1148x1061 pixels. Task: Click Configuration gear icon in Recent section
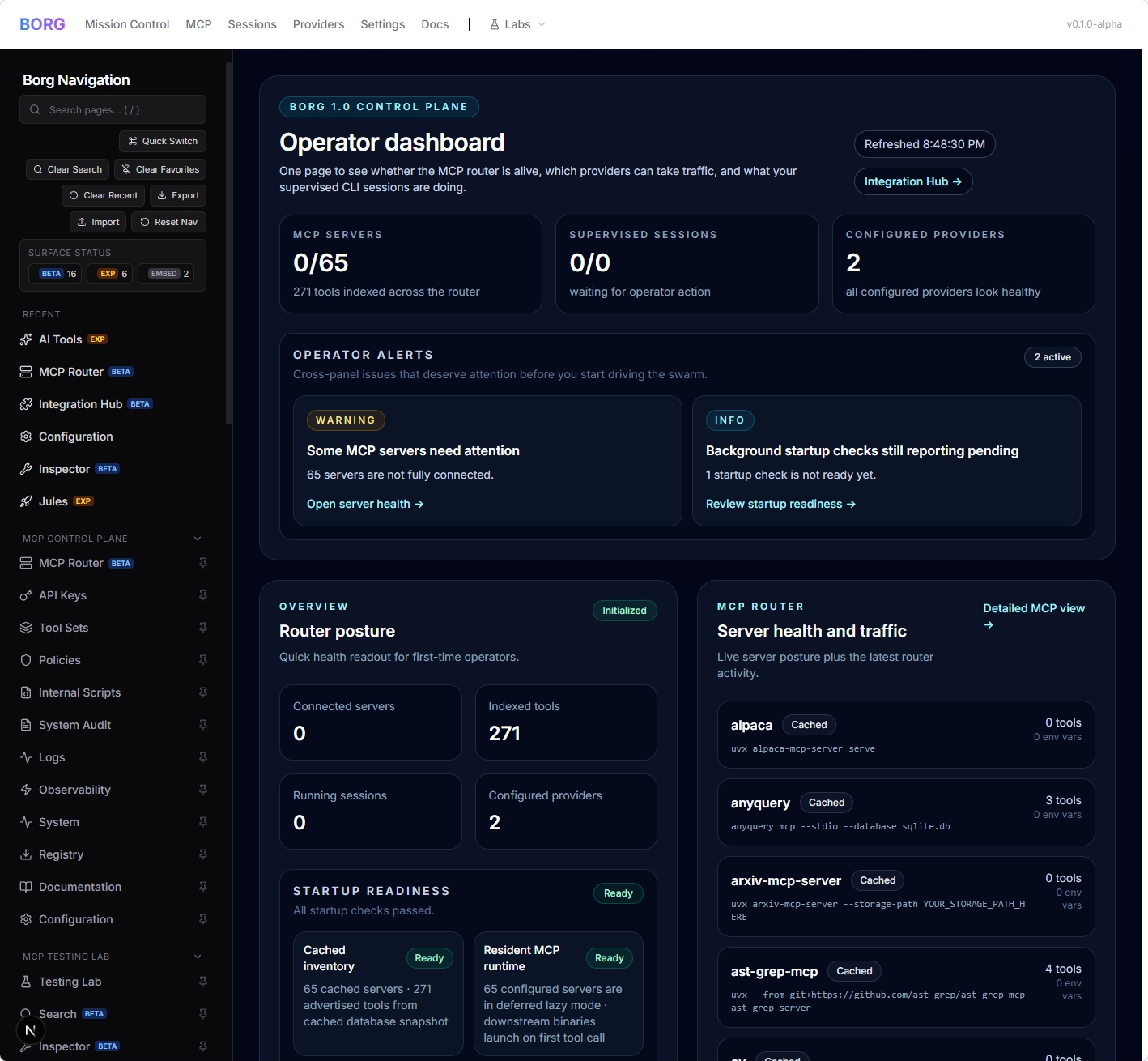tap(26, 437)
